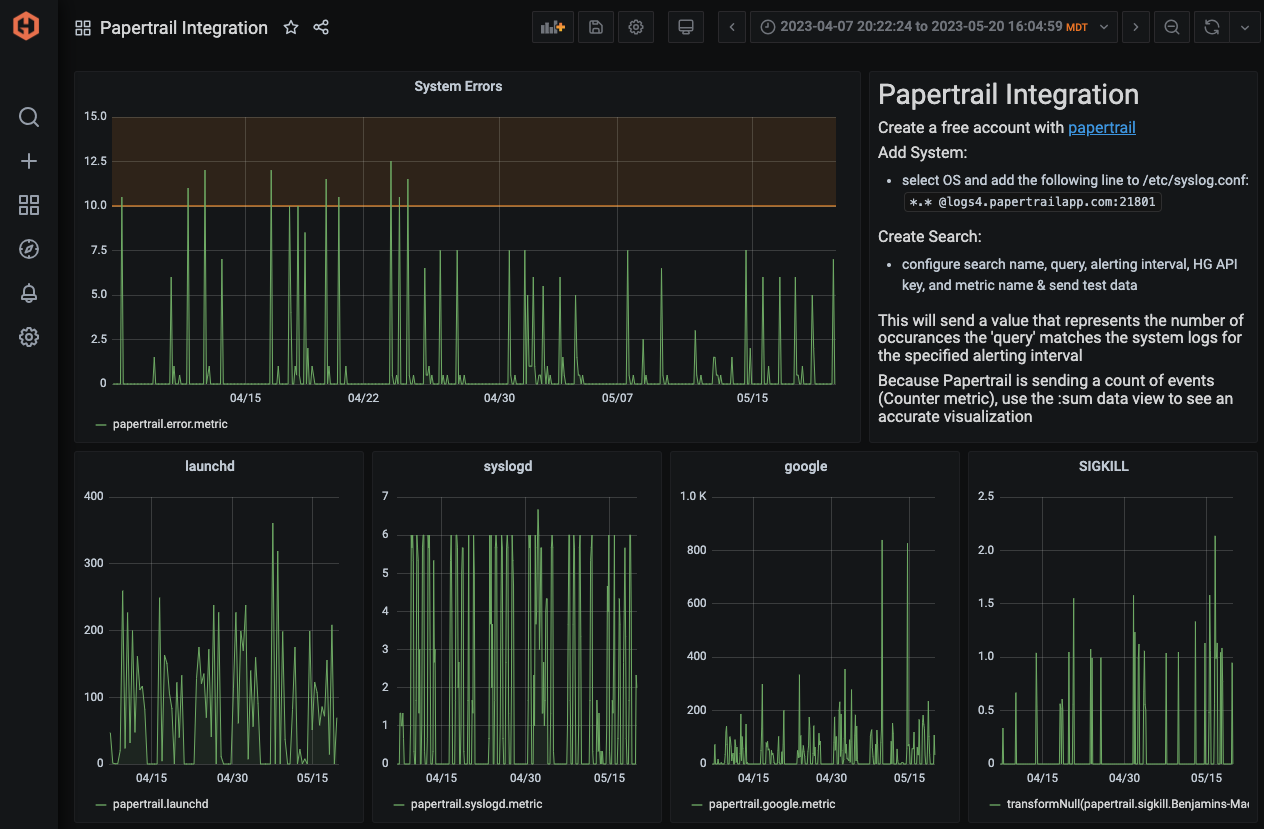Image resolution: width=1264 pixels, height=829 pixels.
Task: Toggle the papertrail.error.metric legend series
Action: coord(170,424)
